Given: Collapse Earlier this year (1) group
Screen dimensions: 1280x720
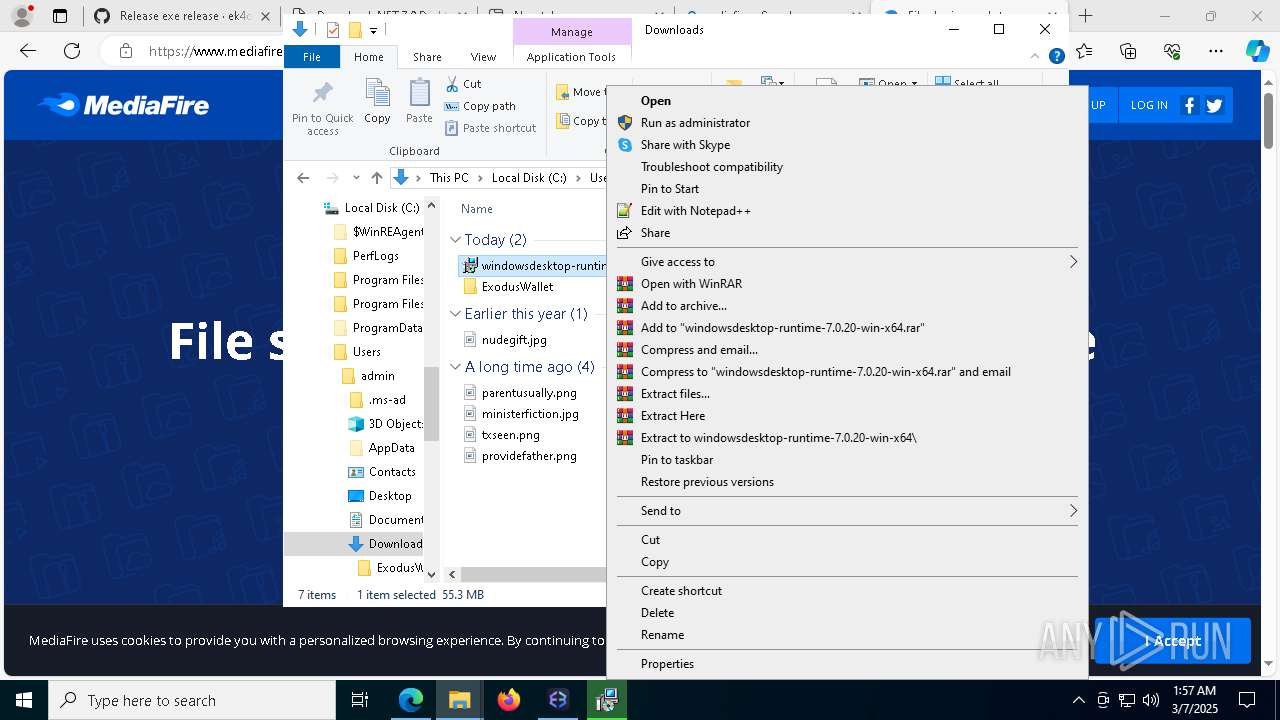Looking at the screenshot, I should [455, 314].
